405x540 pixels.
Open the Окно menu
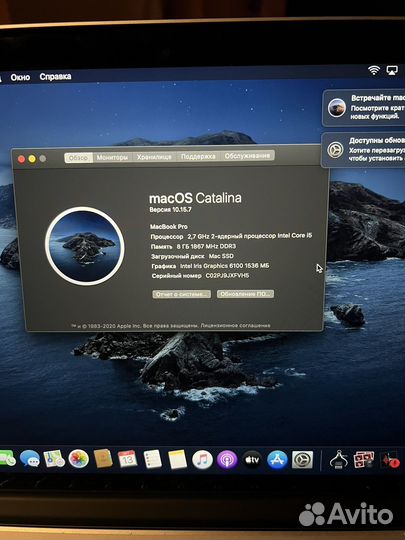click(x=20, y=77)
